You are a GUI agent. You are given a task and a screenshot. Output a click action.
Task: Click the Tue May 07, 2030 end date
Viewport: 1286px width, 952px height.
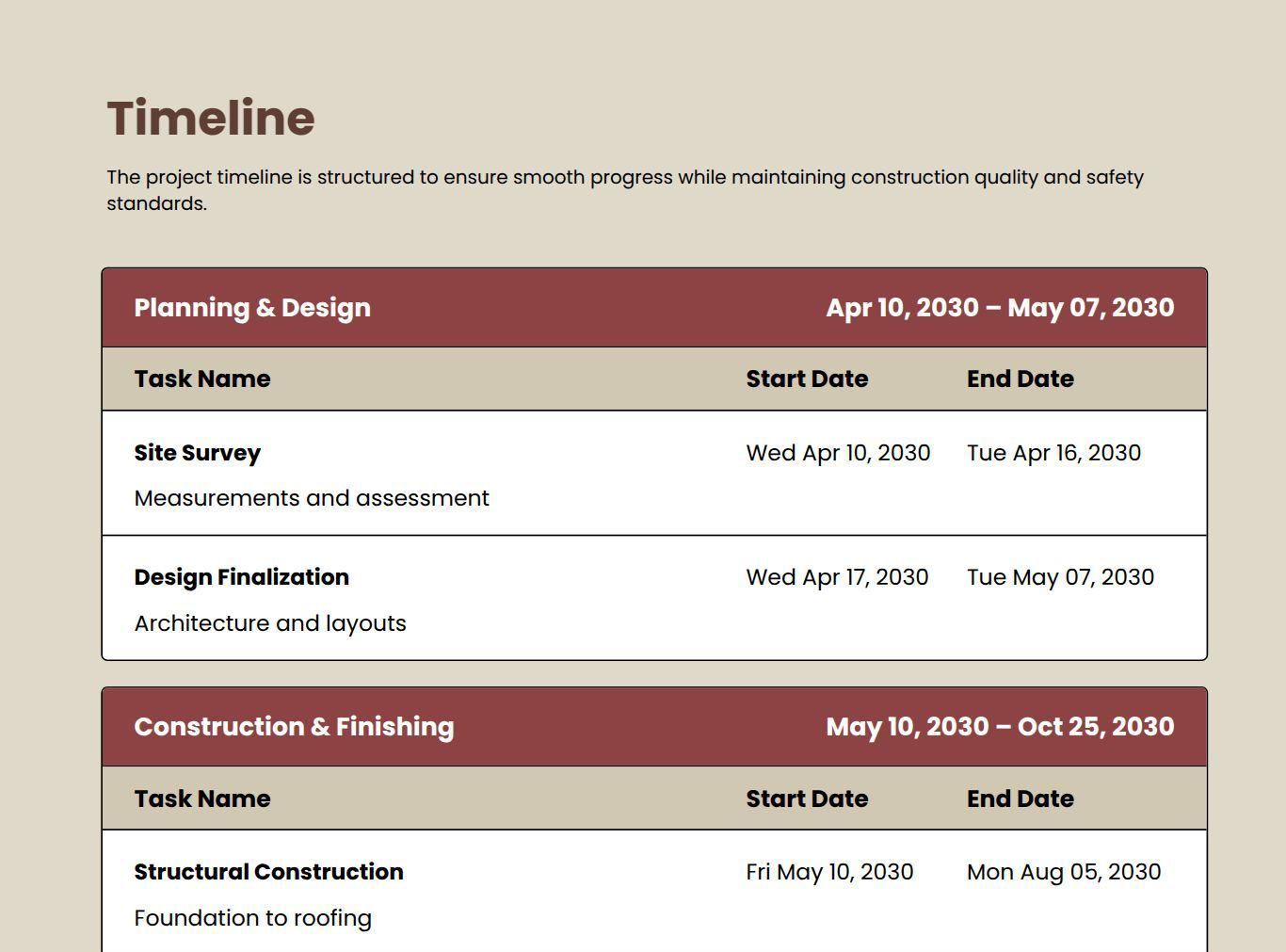[1060, 577]
